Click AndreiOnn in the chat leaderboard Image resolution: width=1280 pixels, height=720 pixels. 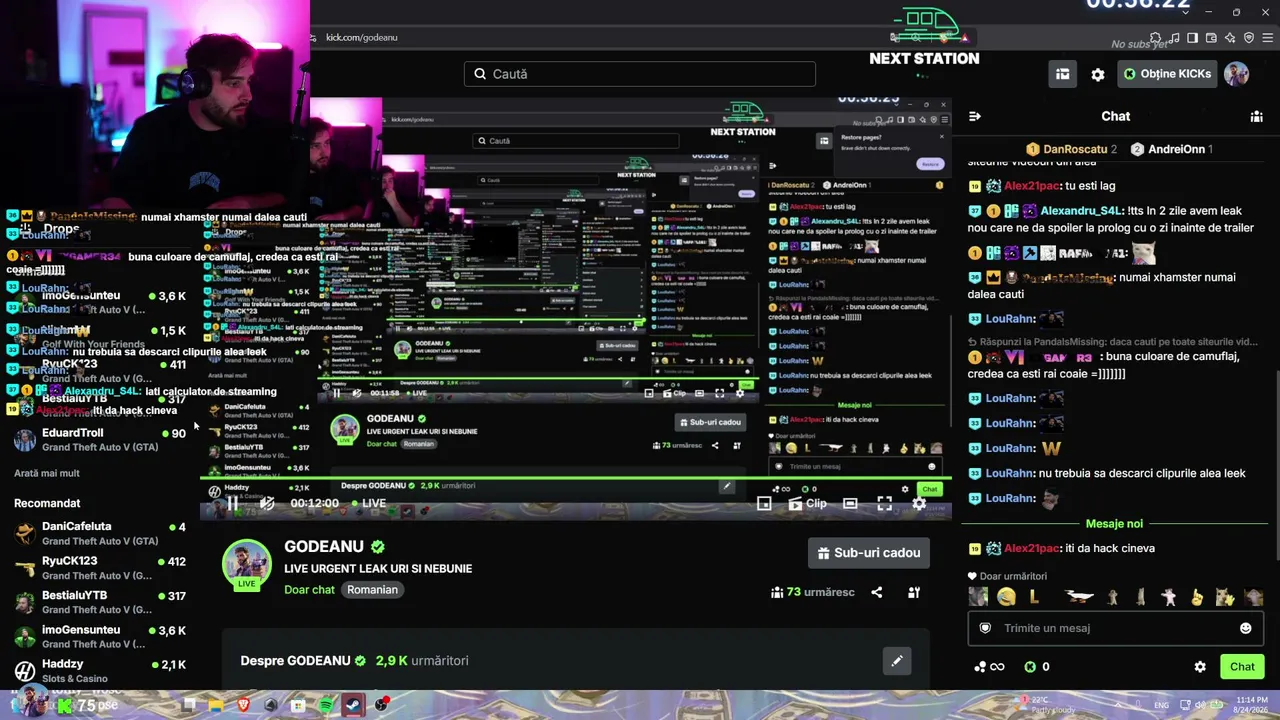[x=1176, y=149]
